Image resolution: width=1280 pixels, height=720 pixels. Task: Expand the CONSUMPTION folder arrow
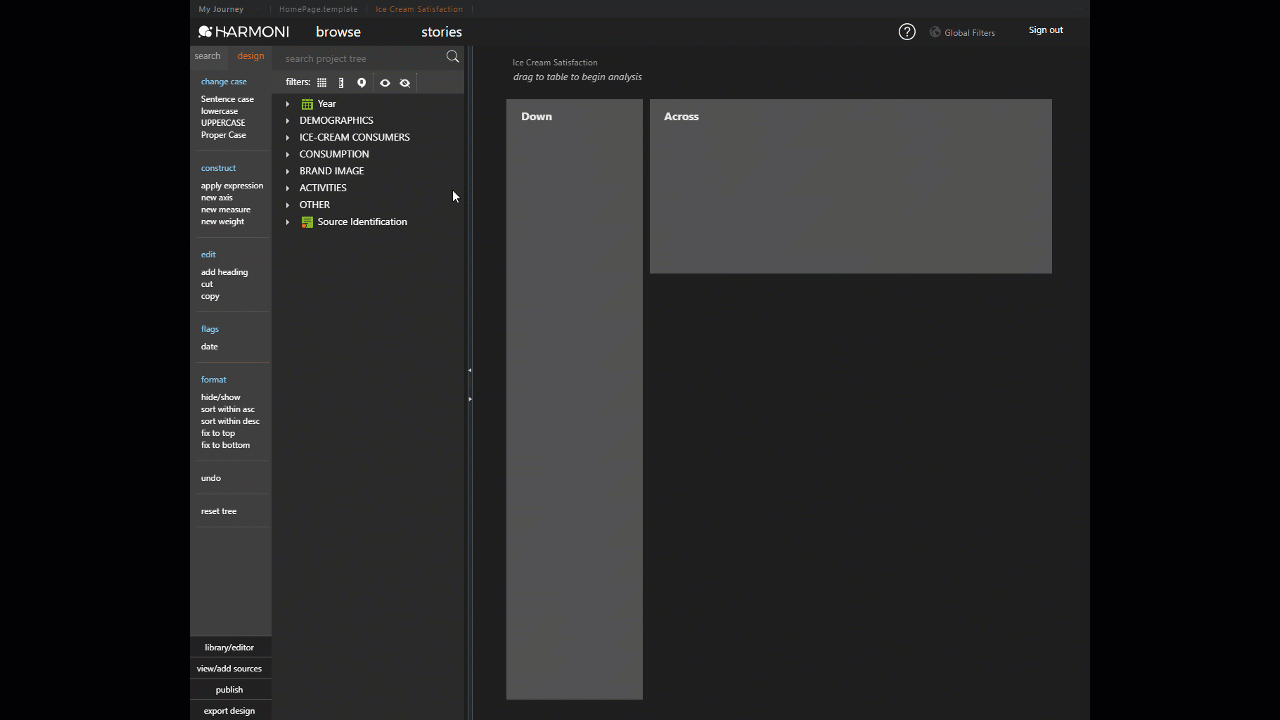[287, 155]
